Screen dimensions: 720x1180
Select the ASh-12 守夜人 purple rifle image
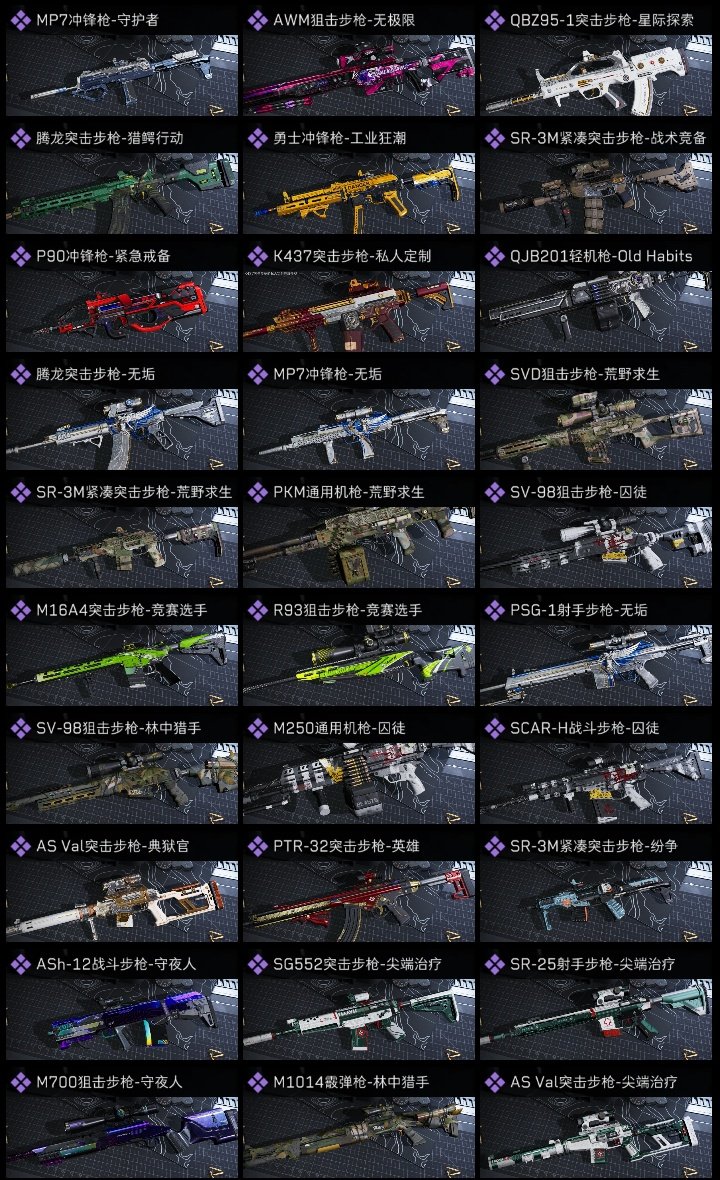pyautogui.click(x=122, y=1019)
